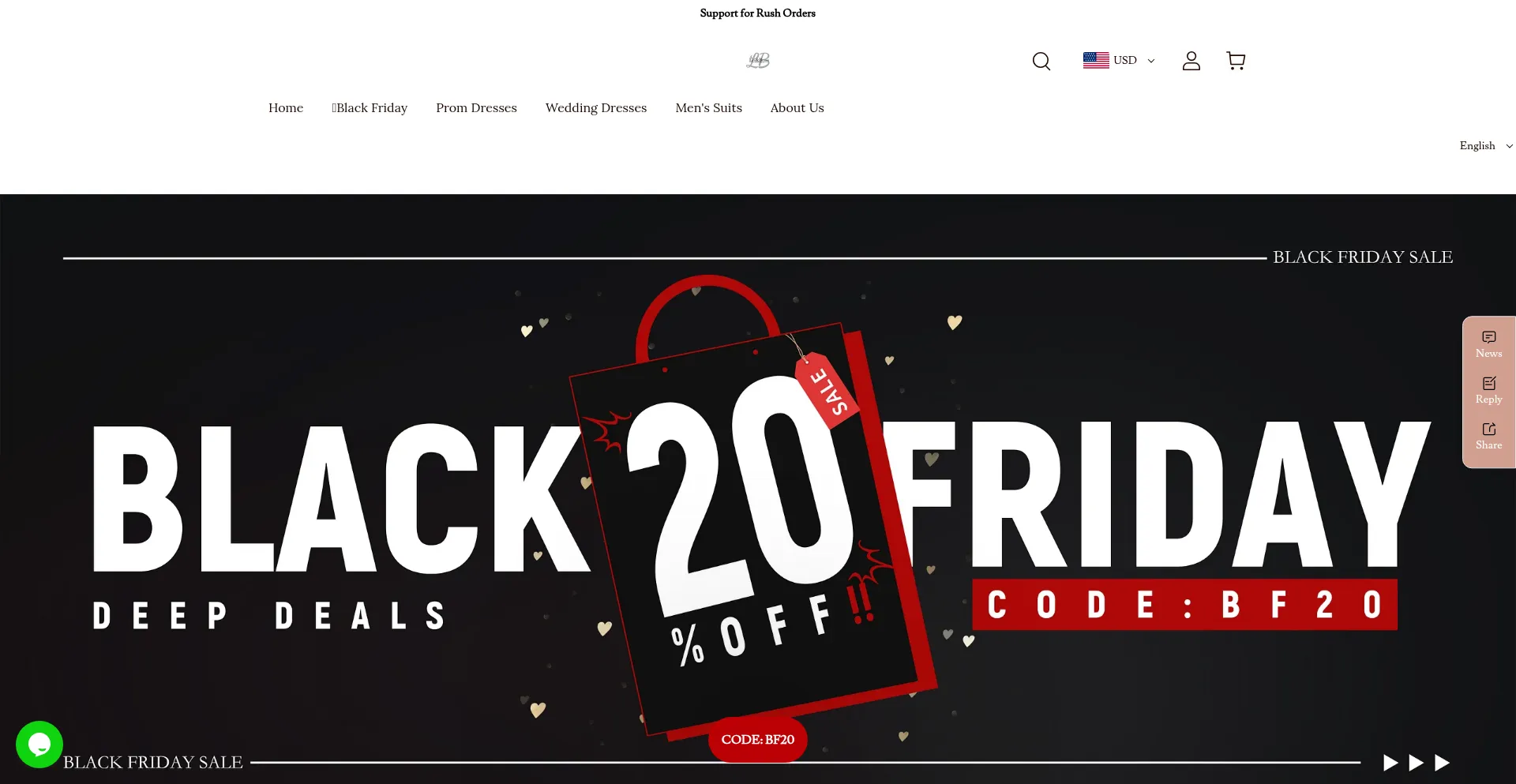Image resolution: width=1516 pixels, height=784 pixels.
Task: Open the user account icon
Action: [x=1191, y=61]
